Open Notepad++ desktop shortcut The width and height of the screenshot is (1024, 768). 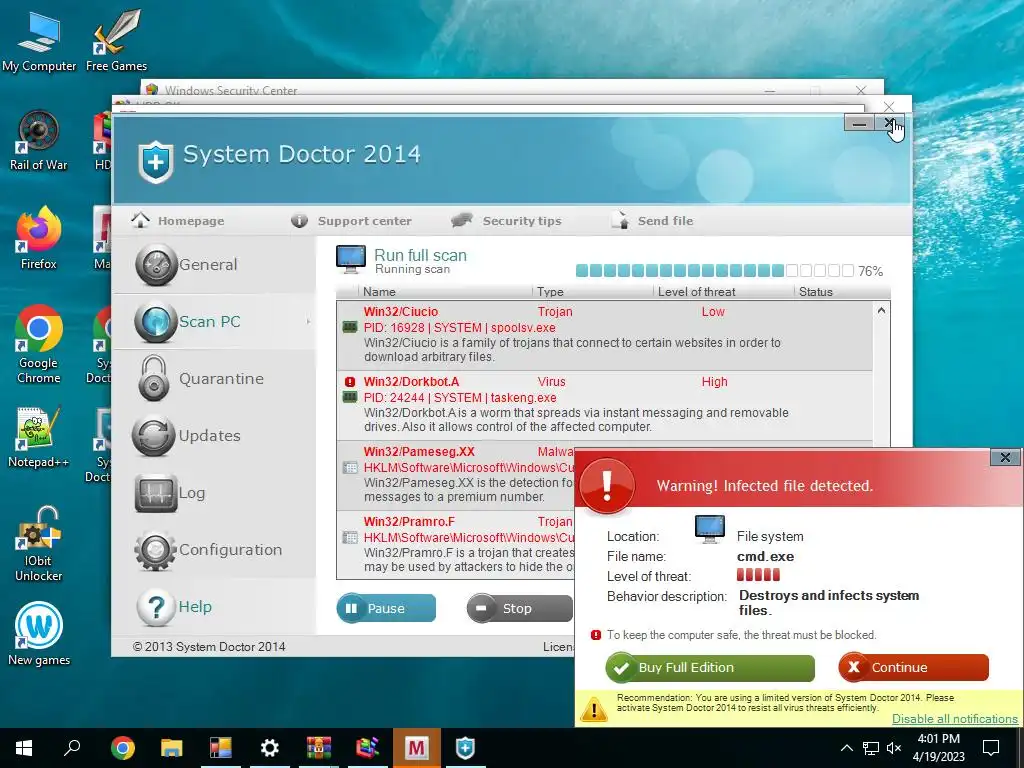39,438
